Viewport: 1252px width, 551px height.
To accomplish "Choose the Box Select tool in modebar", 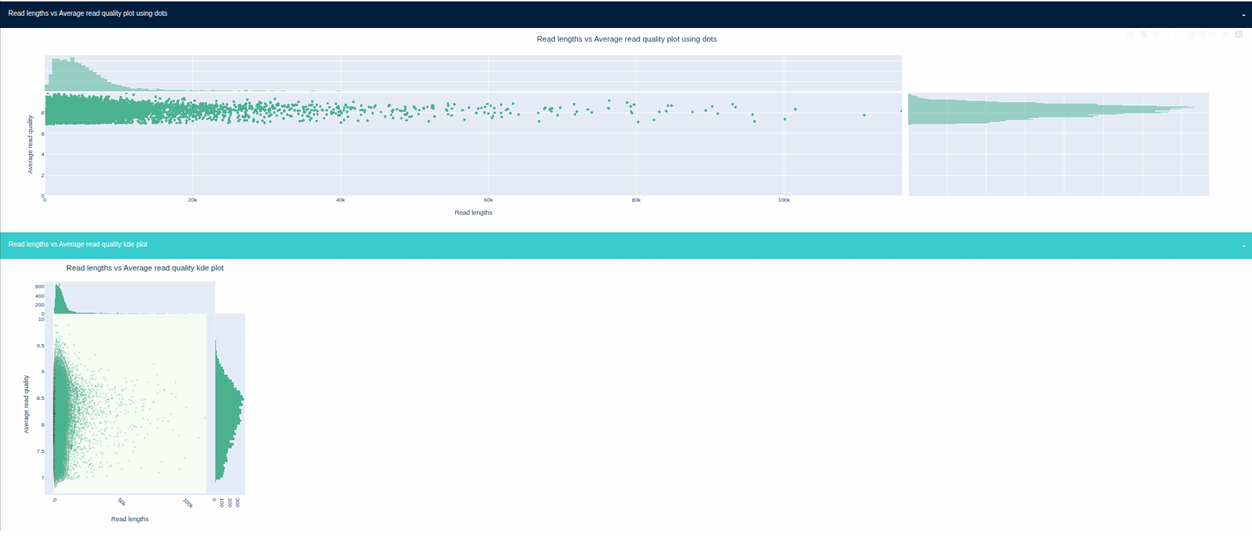I will click(1167, 35).
